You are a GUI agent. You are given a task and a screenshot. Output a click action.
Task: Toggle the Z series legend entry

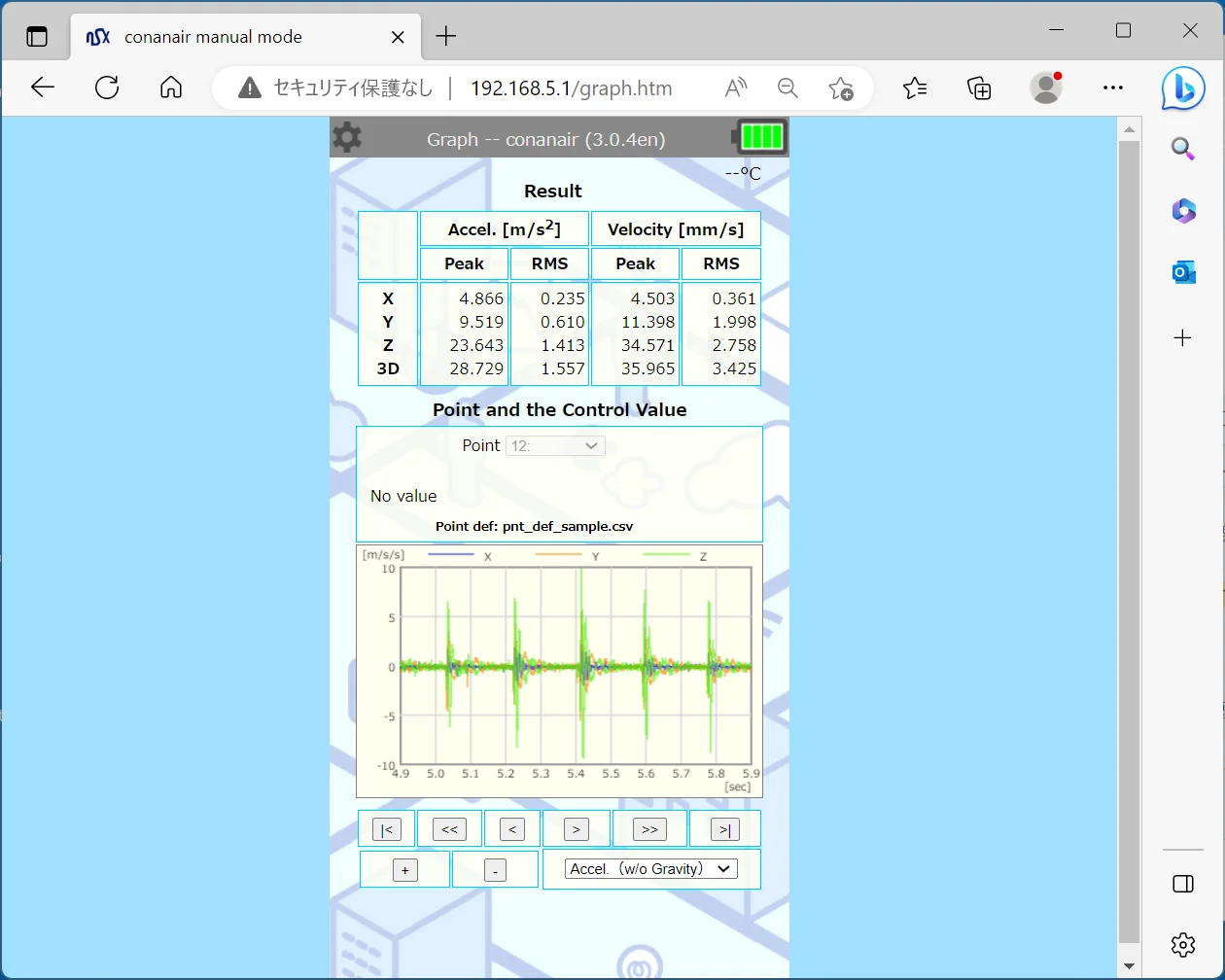tap(675, 556)
